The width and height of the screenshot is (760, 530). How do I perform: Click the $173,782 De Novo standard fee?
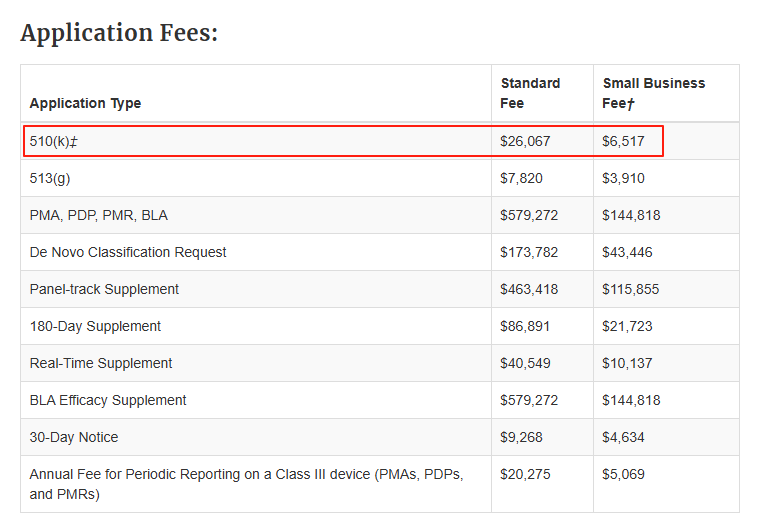pyautogui.click(x=529, y=252)
